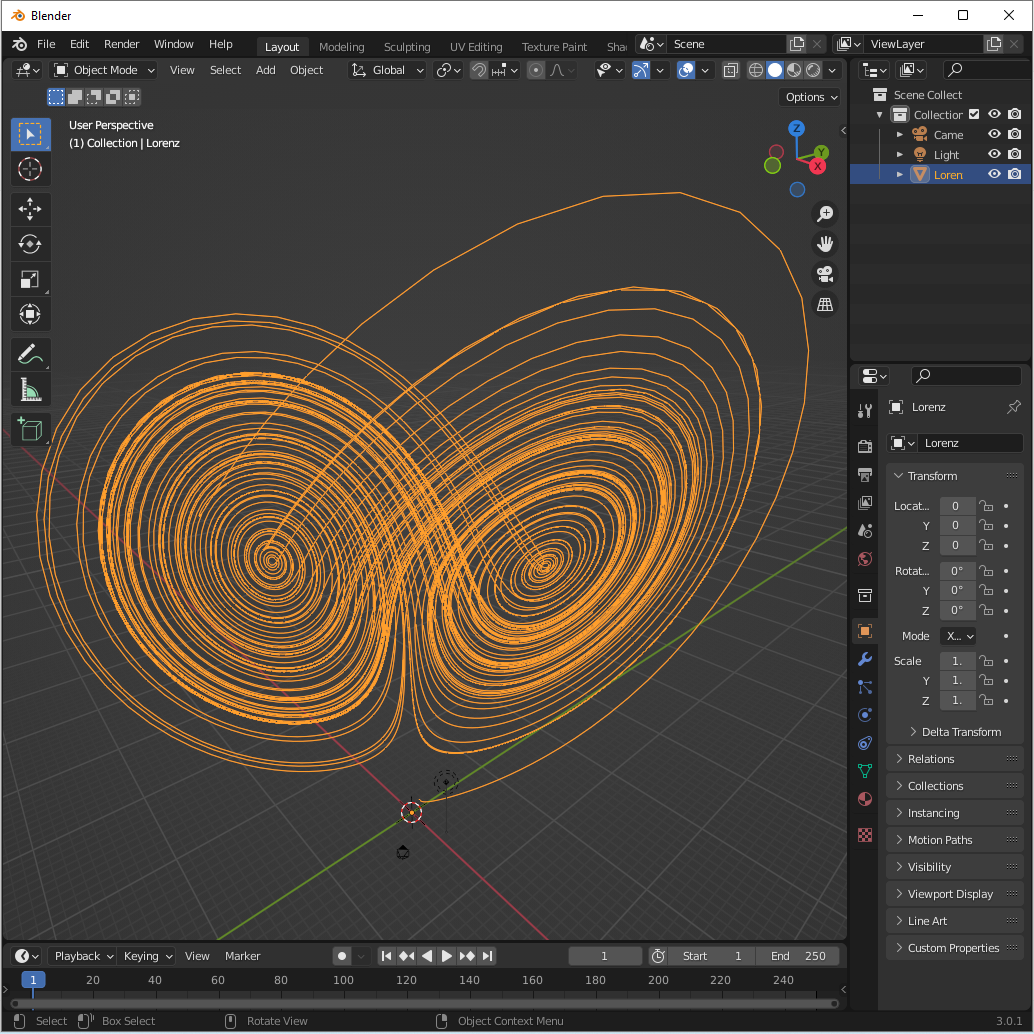Toggle camera view in viewport

(825, 274)
